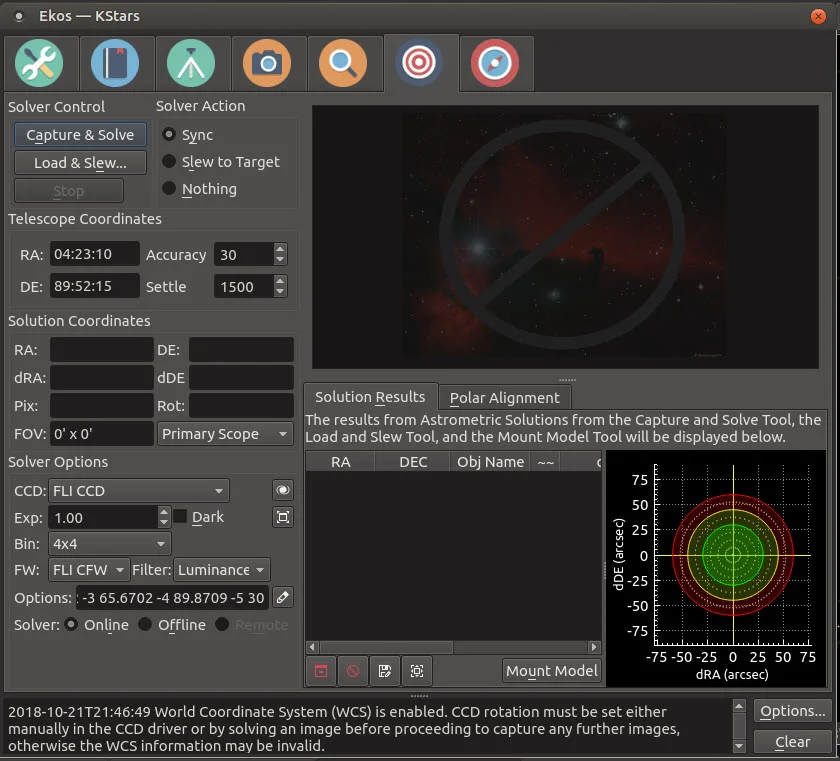The width and height of the screenshot is (840, 761).
Task: Click the Capture & Solve button
Action: pyautogui.click(x=80, y=135)
